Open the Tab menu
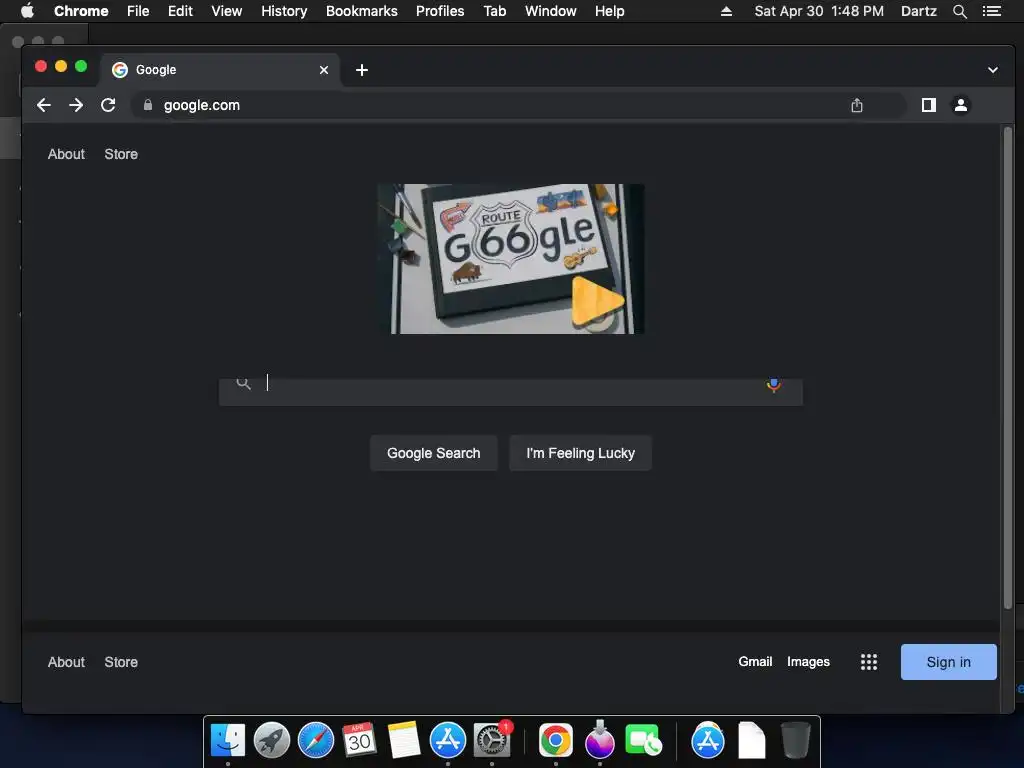This screenshot has height=768, width=1024. [x=495, y=11]
